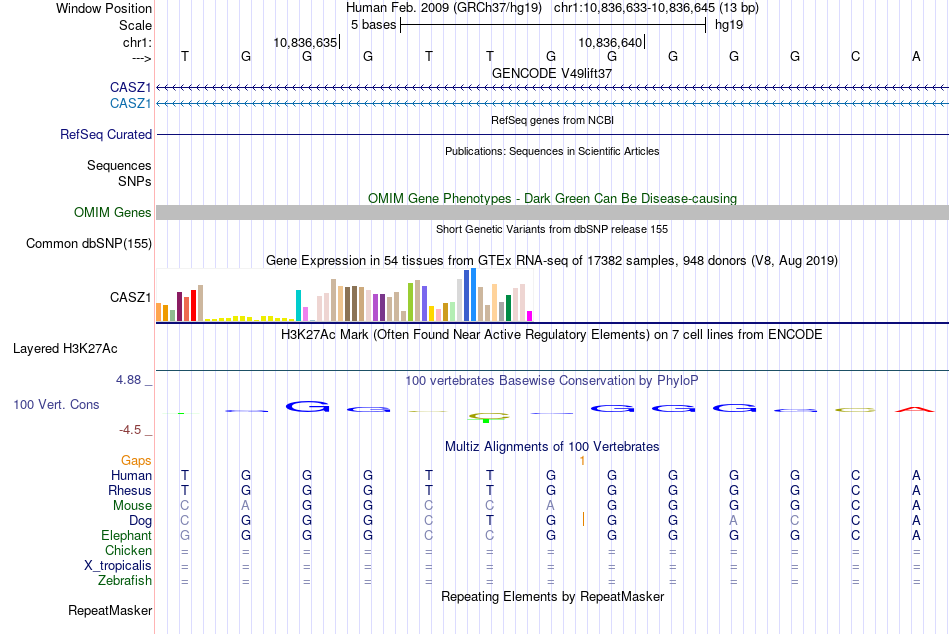Select the Sequences track label
Image resolution: width=950 pixels, height=634 pixels.
point(119,165)
